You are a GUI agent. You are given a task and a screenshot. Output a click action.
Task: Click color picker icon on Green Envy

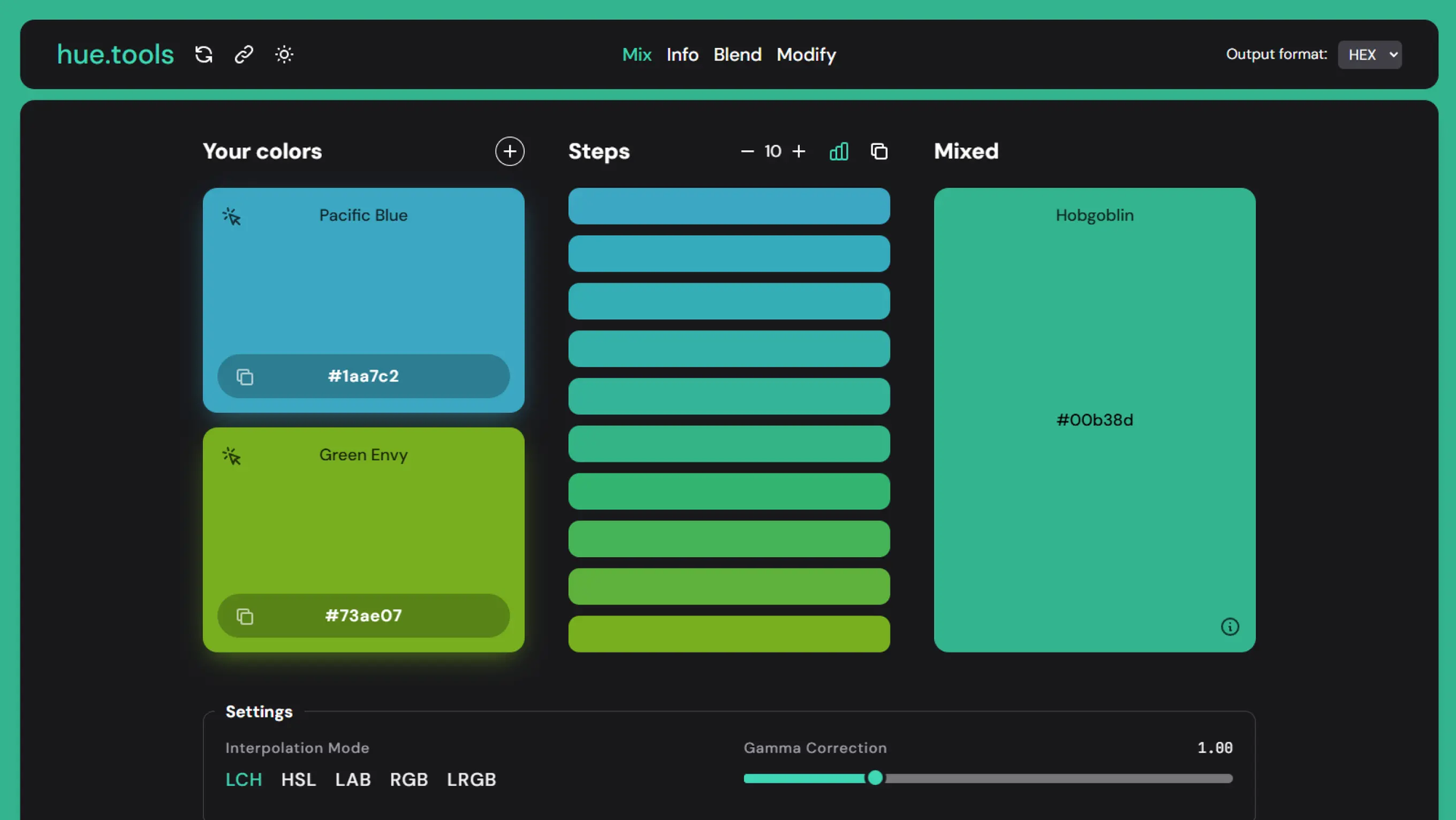point(232,456)
